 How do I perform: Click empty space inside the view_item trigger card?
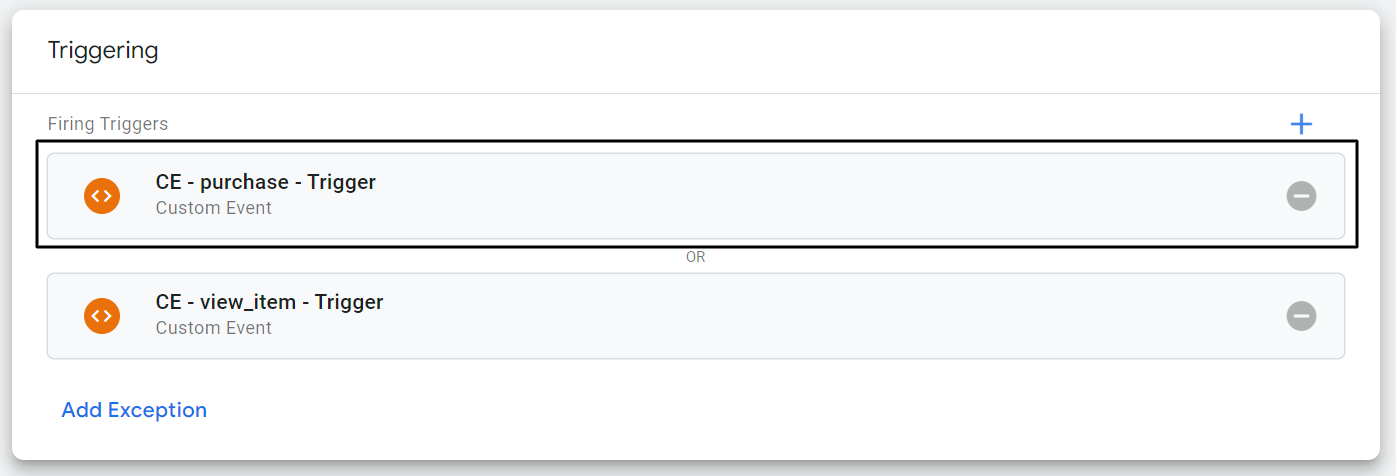tap(800, 316)
